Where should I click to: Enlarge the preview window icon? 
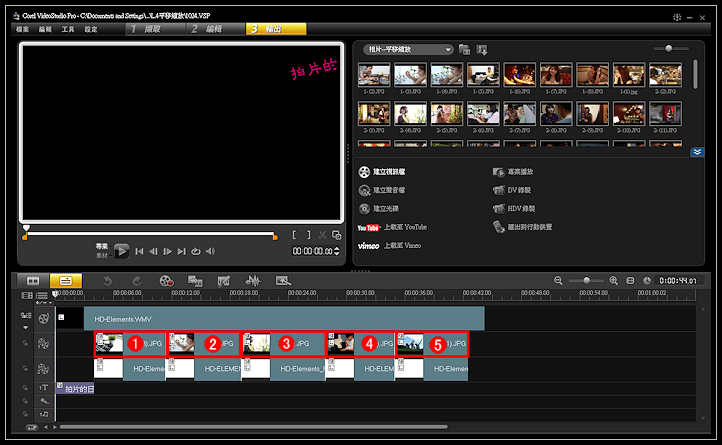[337, 235]
